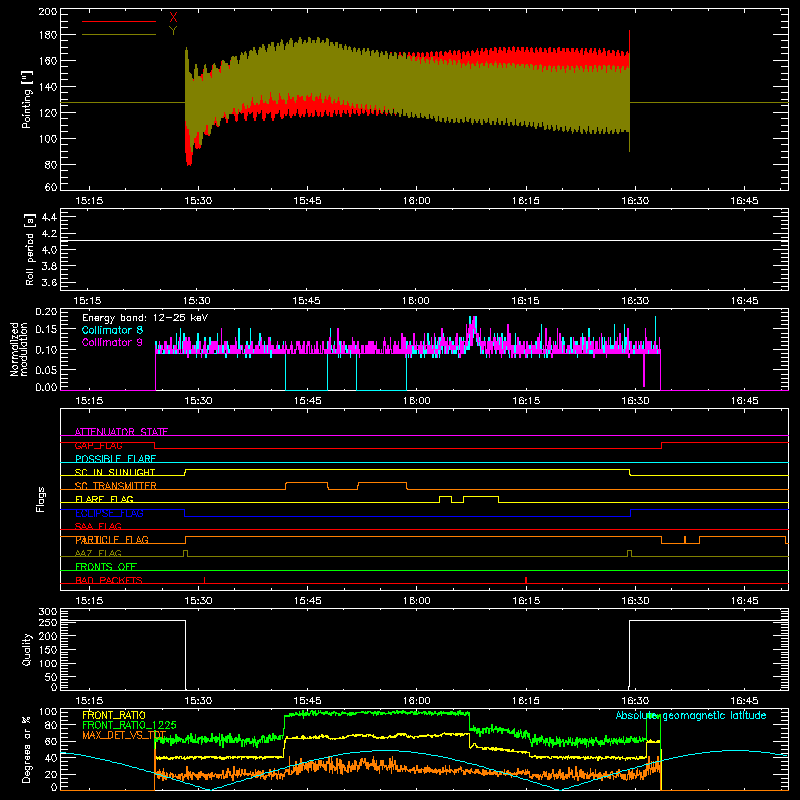Click the AAZ_FLAG pulse near 16:29
Viewport: 800px width, 800px height.
tap(630, 553)
